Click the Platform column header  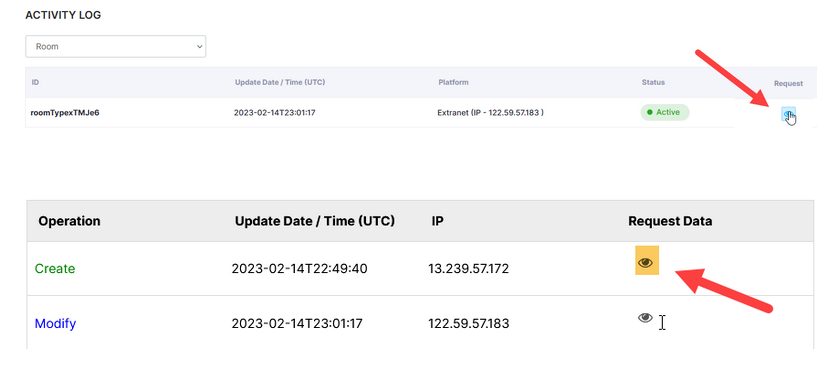click(453, 82)
